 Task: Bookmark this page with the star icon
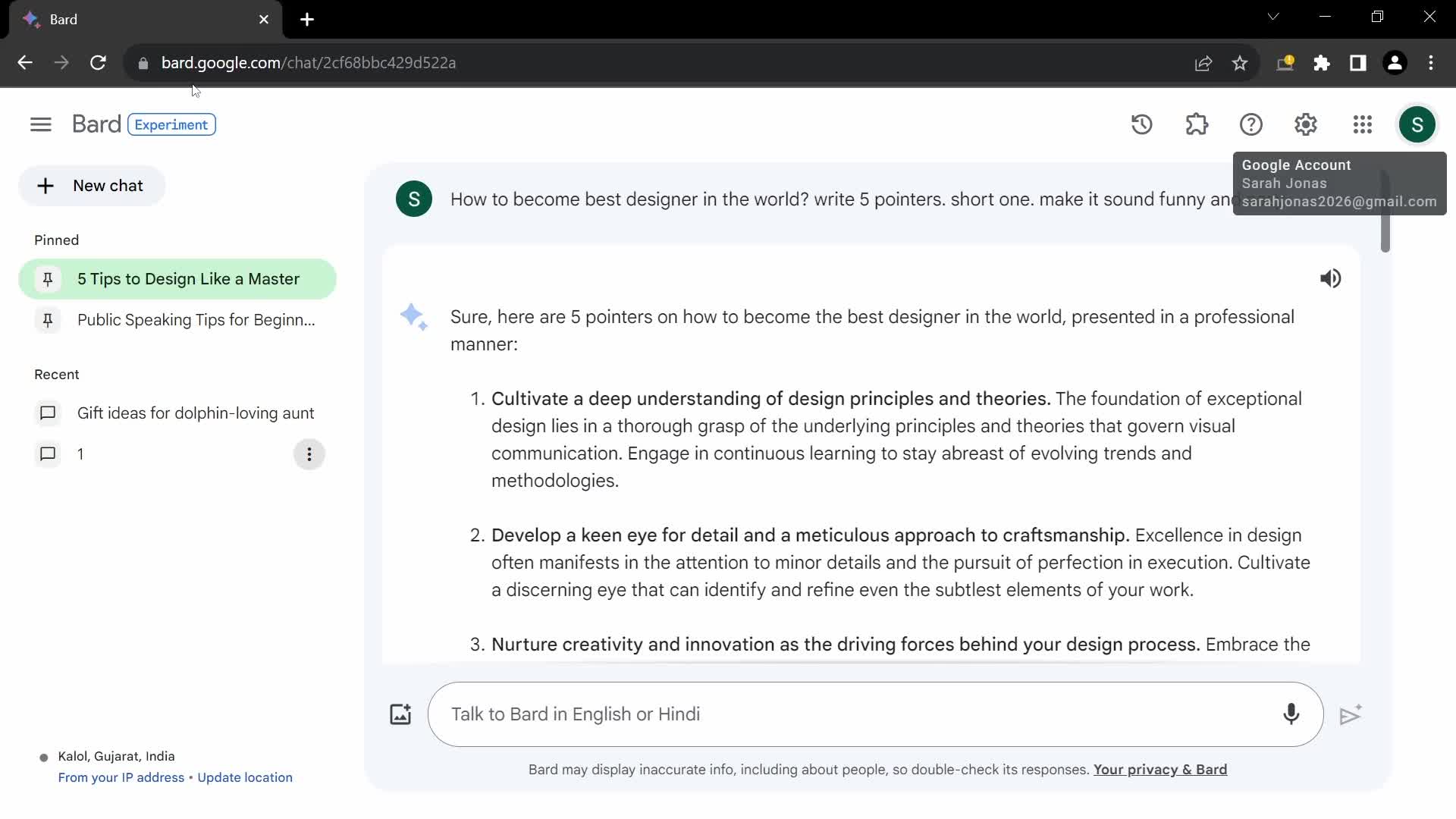[1240, 63]
